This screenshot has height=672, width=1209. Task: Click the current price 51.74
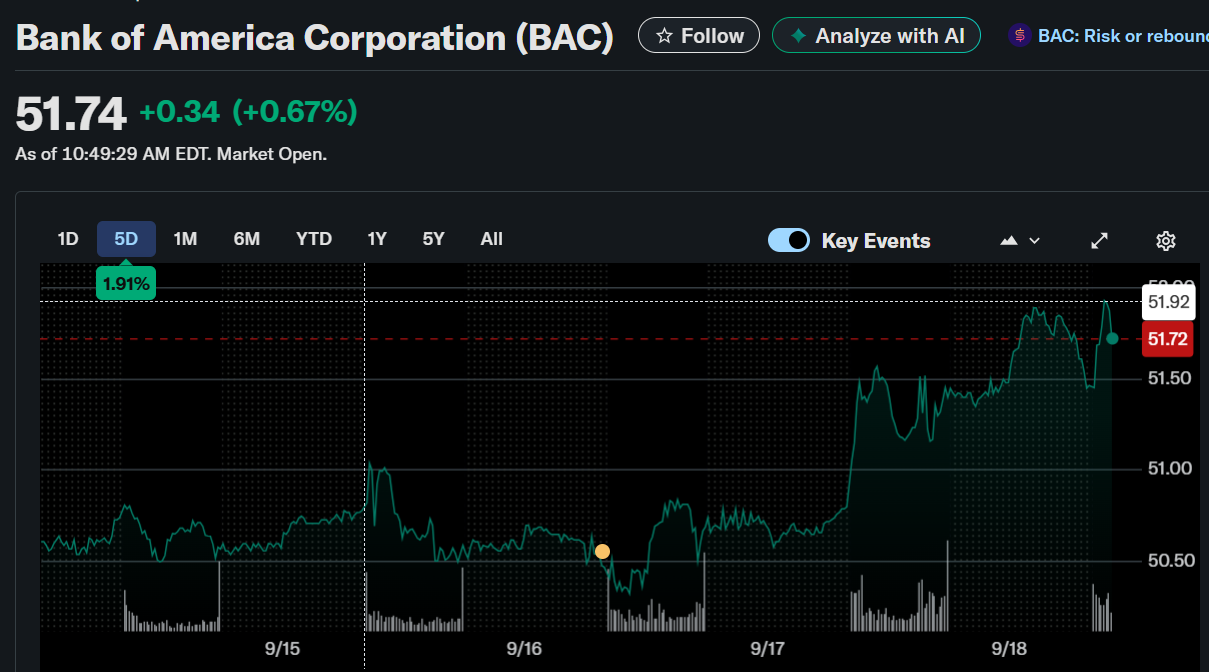click(x=71, y=114)
